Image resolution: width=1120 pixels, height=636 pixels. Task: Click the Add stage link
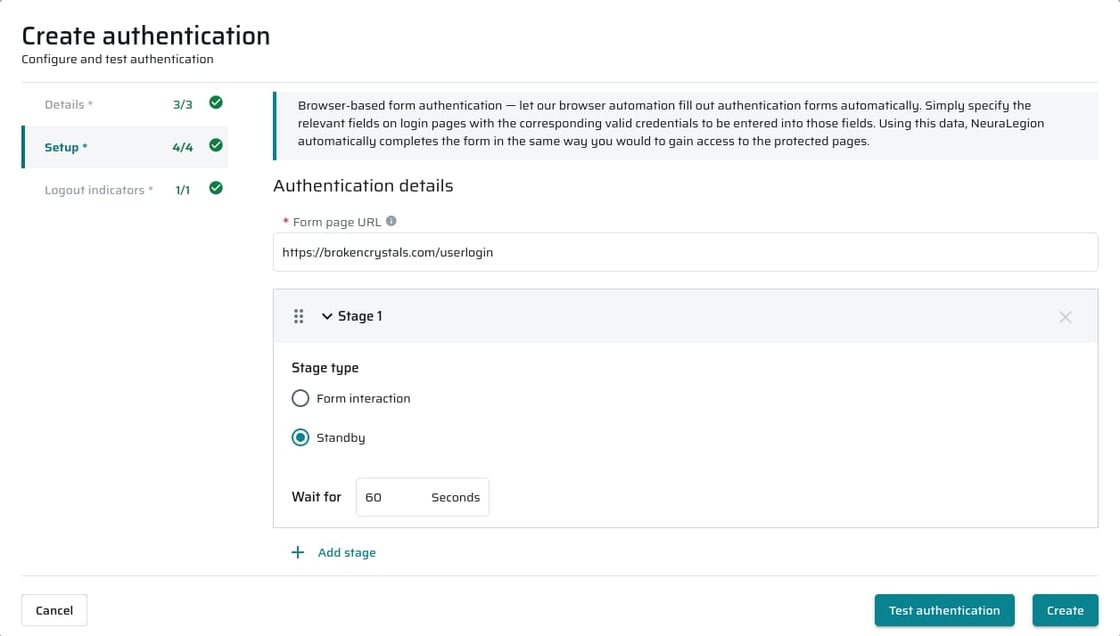[x=346, y=552]
